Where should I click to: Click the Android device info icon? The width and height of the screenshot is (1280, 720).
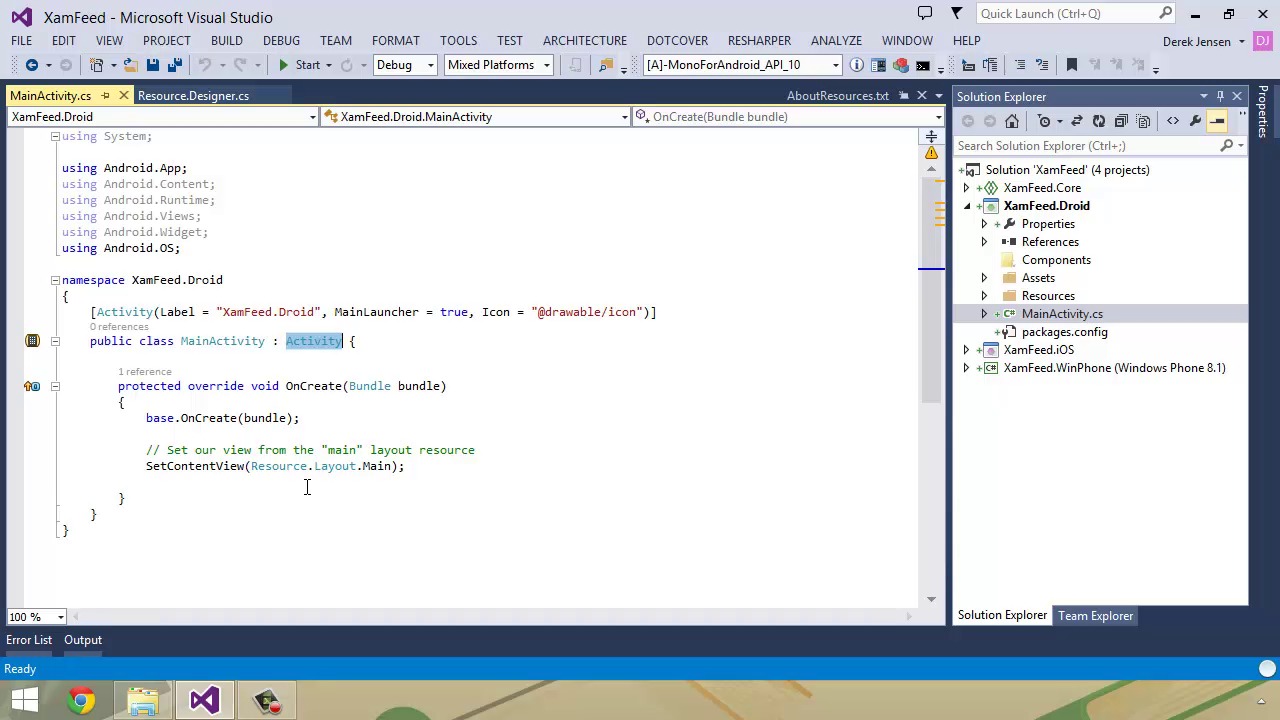coord(857,65)
